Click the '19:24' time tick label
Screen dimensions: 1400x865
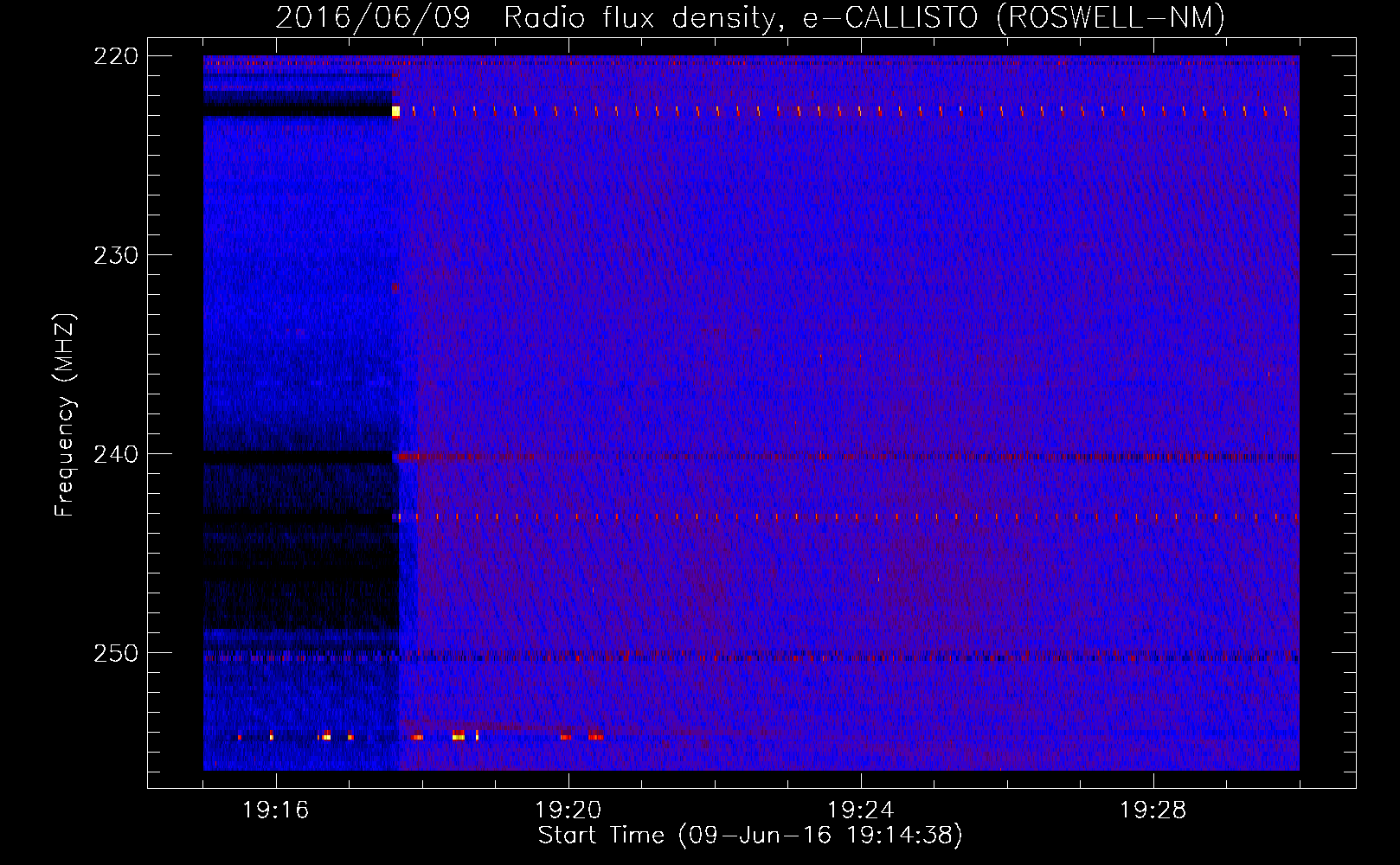[x=861, y=811]
